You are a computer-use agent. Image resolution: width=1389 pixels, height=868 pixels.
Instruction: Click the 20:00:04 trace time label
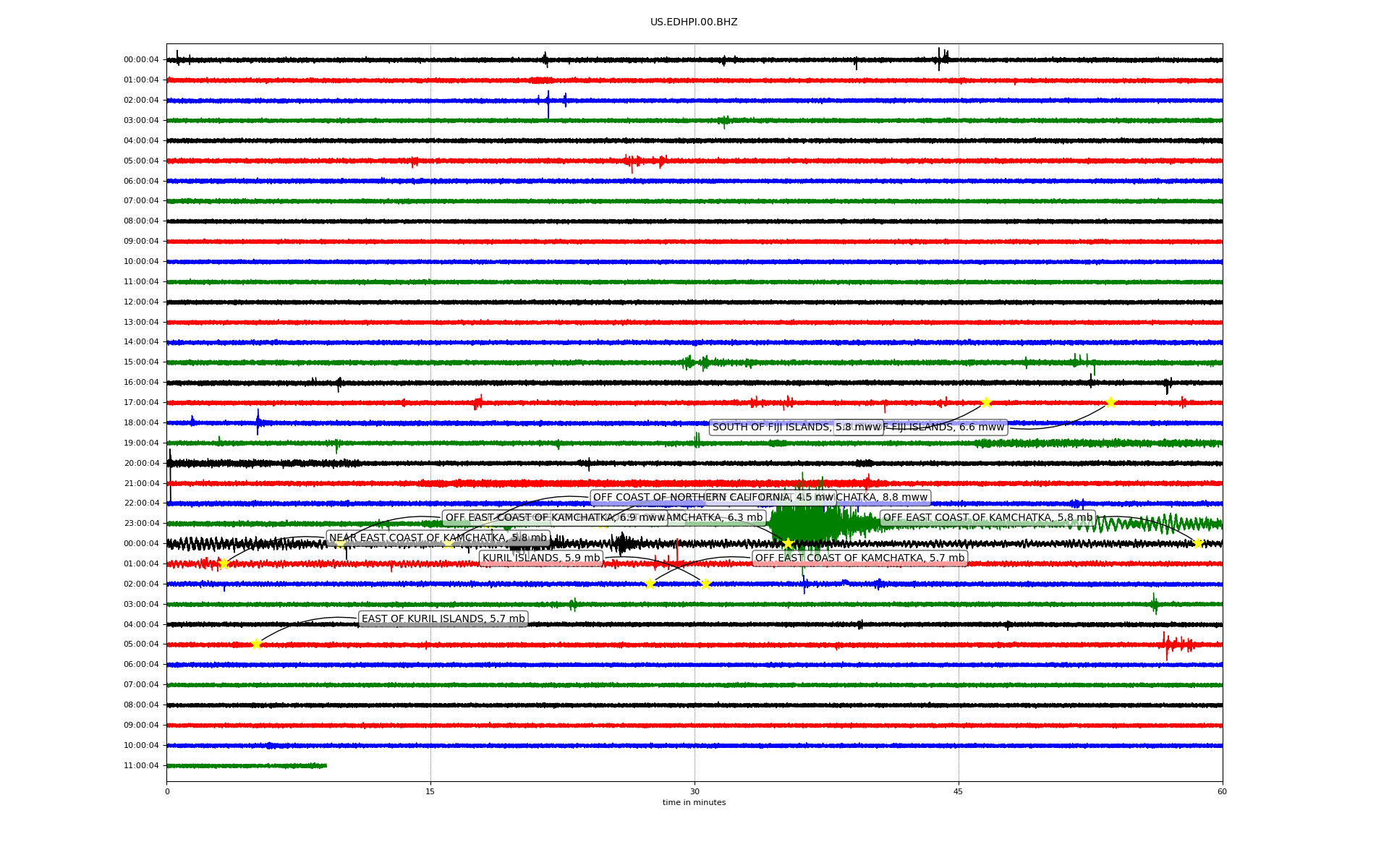coord(141,464)
